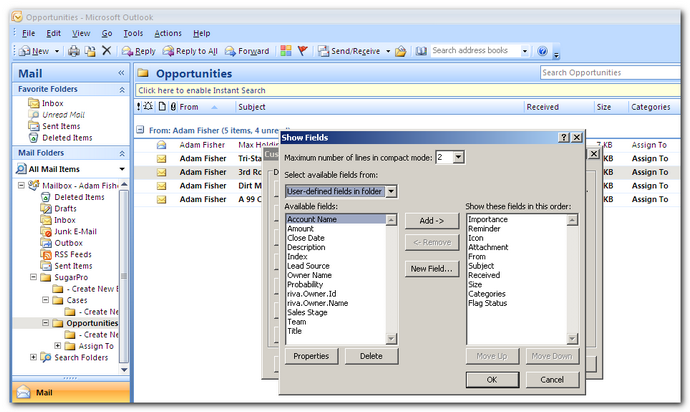Select Flag Status in shown fields list
690x412 pixels.
pos(488,303)
